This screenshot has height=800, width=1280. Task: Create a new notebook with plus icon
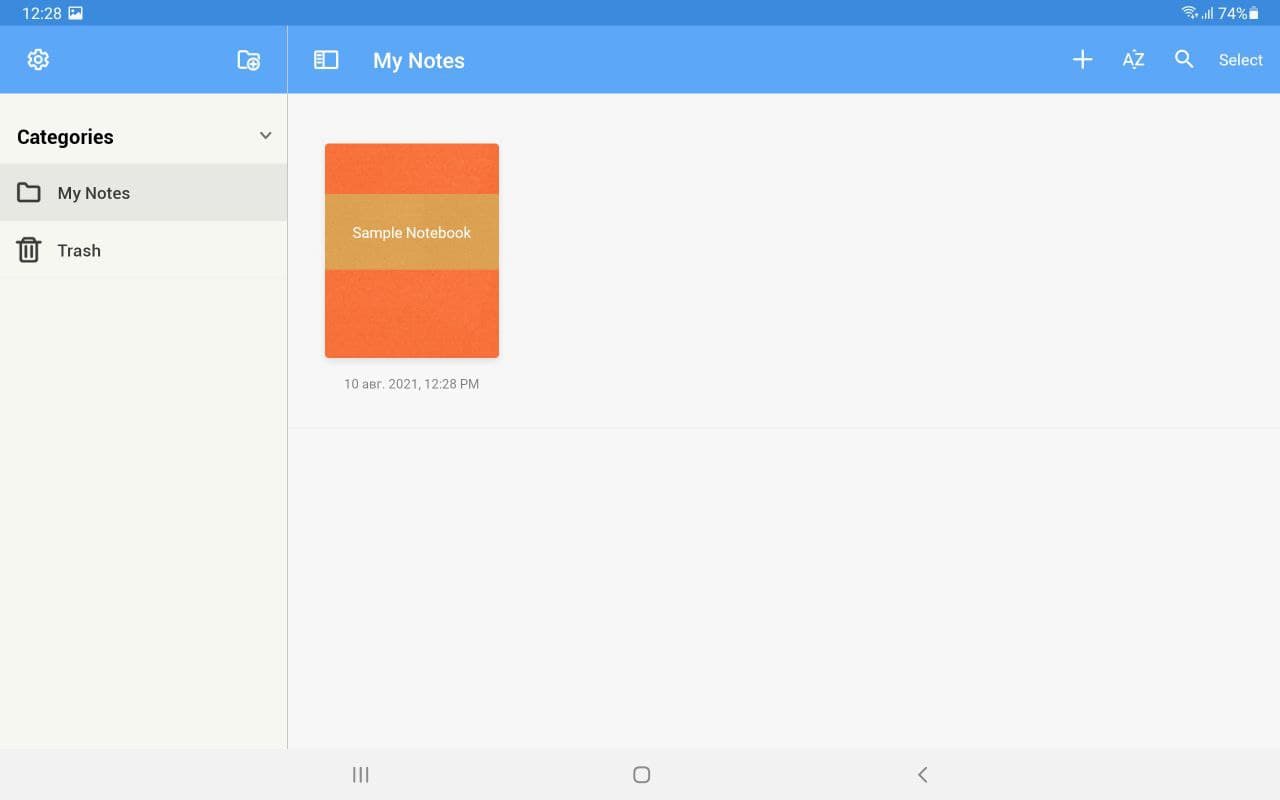coord(1082,60)
